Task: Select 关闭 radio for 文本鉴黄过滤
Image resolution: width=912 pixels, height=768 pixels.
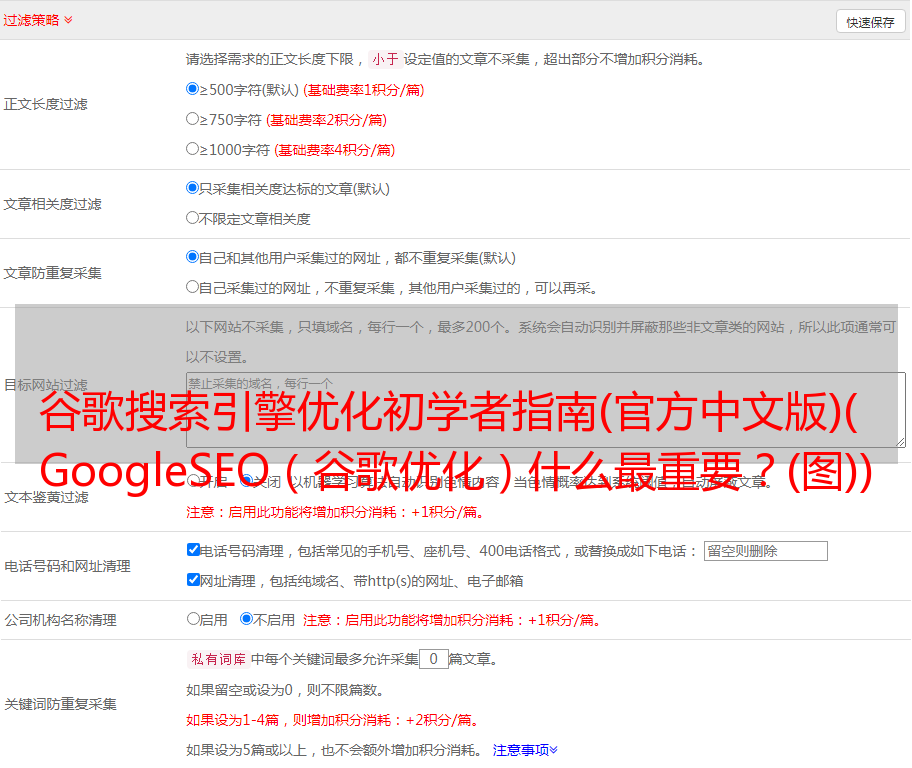Action: tap(247, 481)
